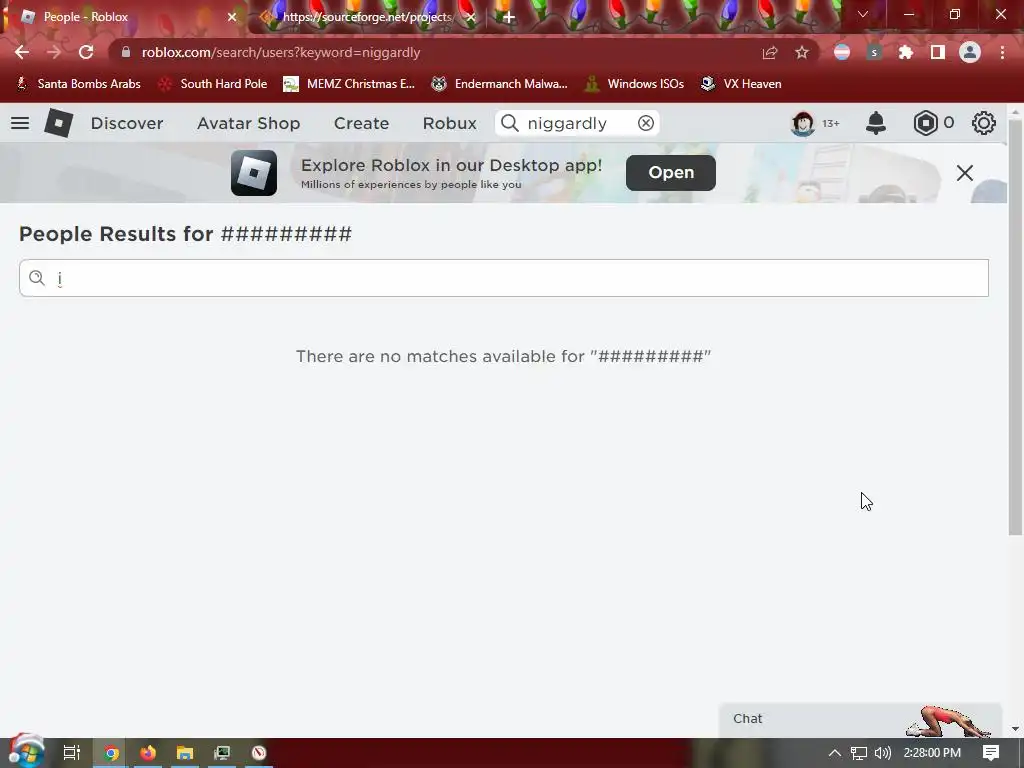
Task: Click the browser back arrow
Action: [x=22, y=52]
